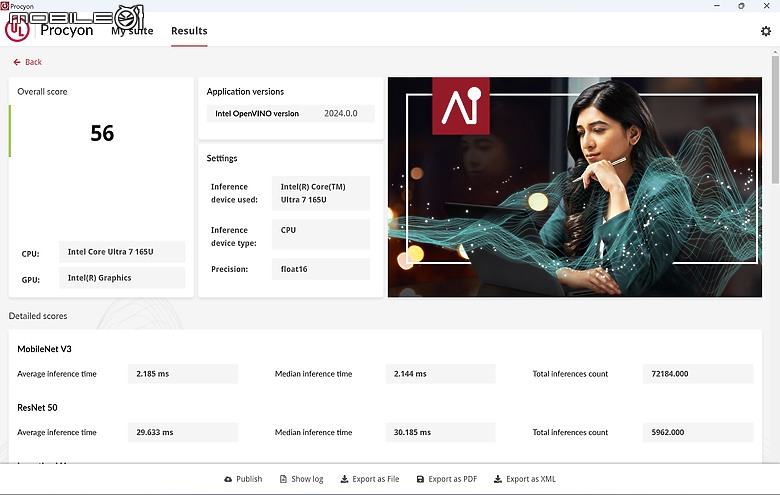Switch to the My suite tab
This screenshot has width=780, height=495.
[x=132, y=31]
